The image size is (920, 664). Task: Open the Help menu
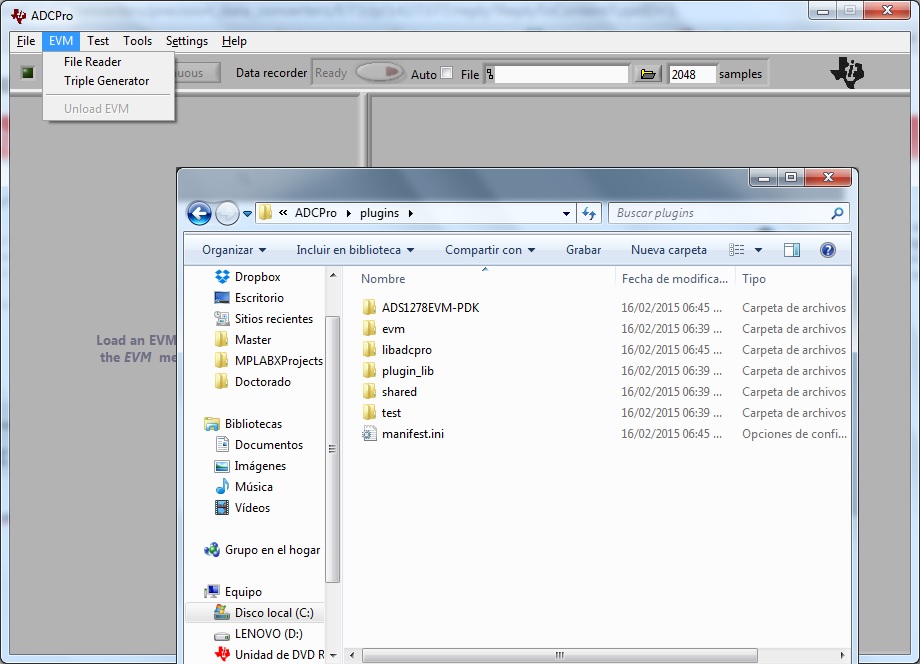coord(234,41)
